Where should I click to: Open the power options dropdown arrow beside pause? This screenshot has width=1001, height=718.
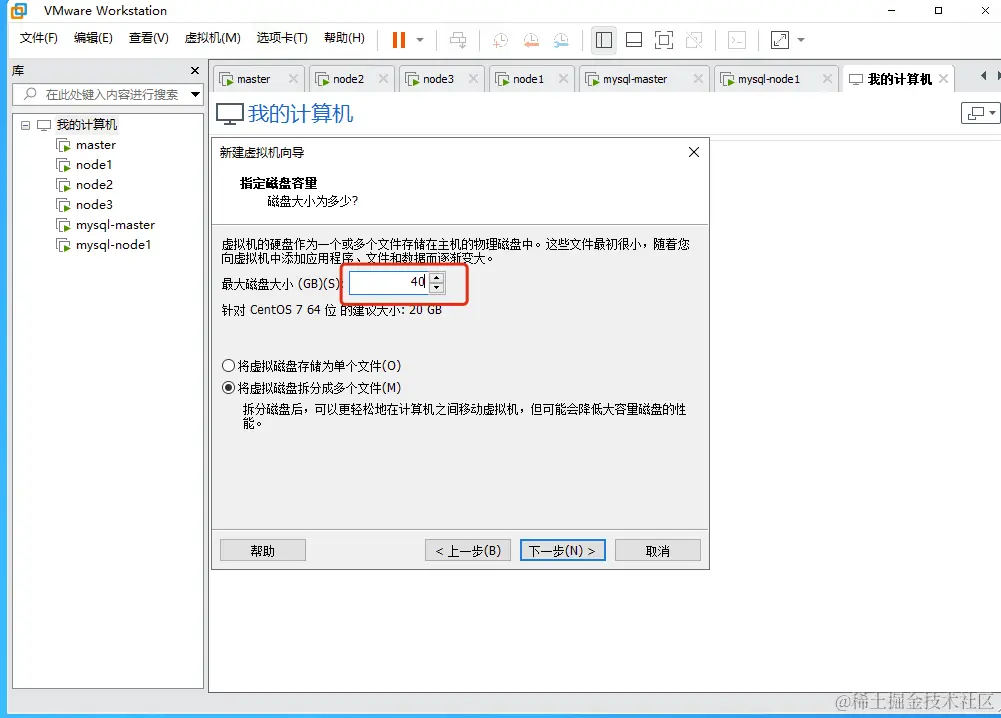[420, 40]
